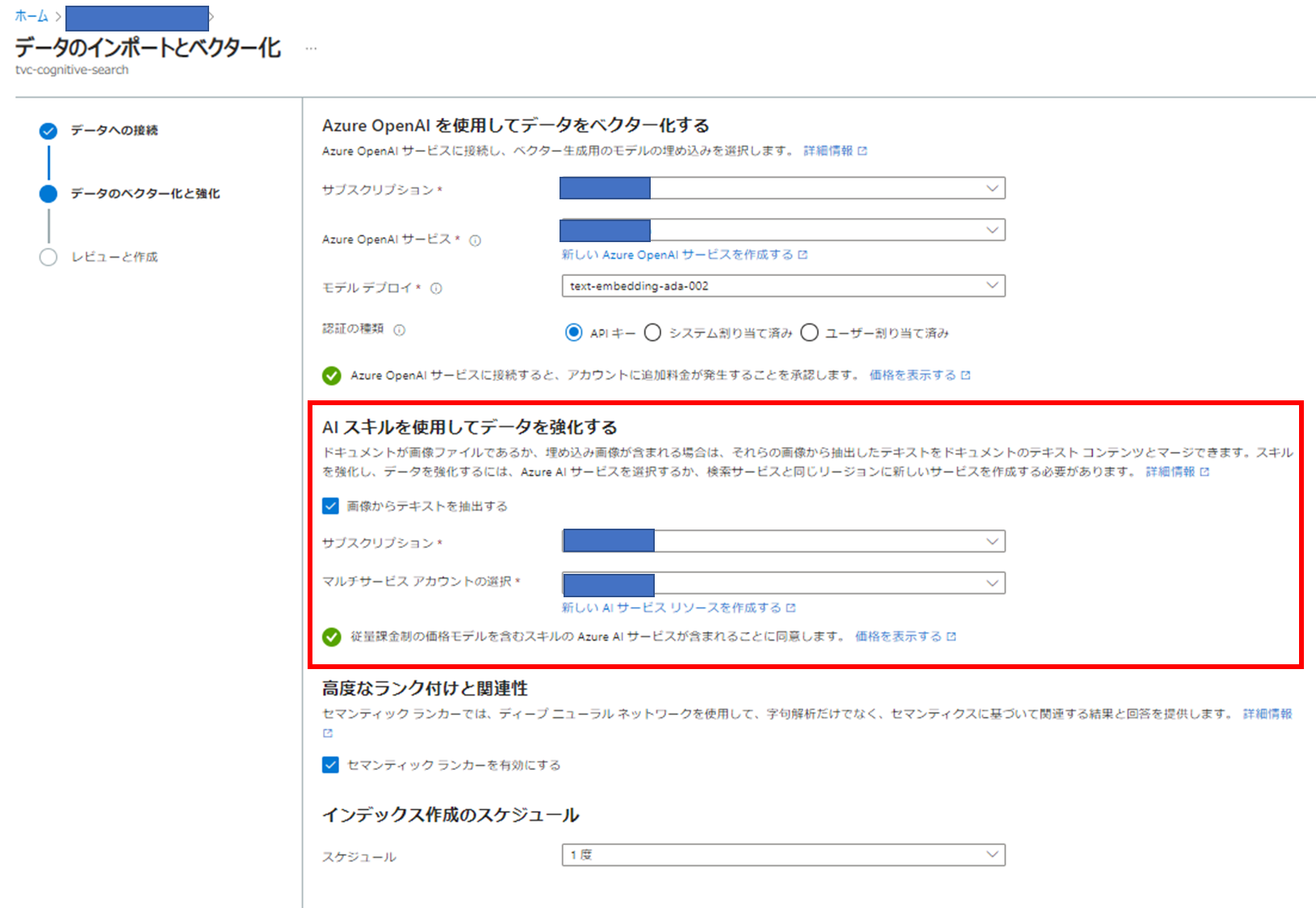Viewport: 1316px width, 908px height.
Task: Click the empty circle icon for レビューと作成
Action: point(48,257)
